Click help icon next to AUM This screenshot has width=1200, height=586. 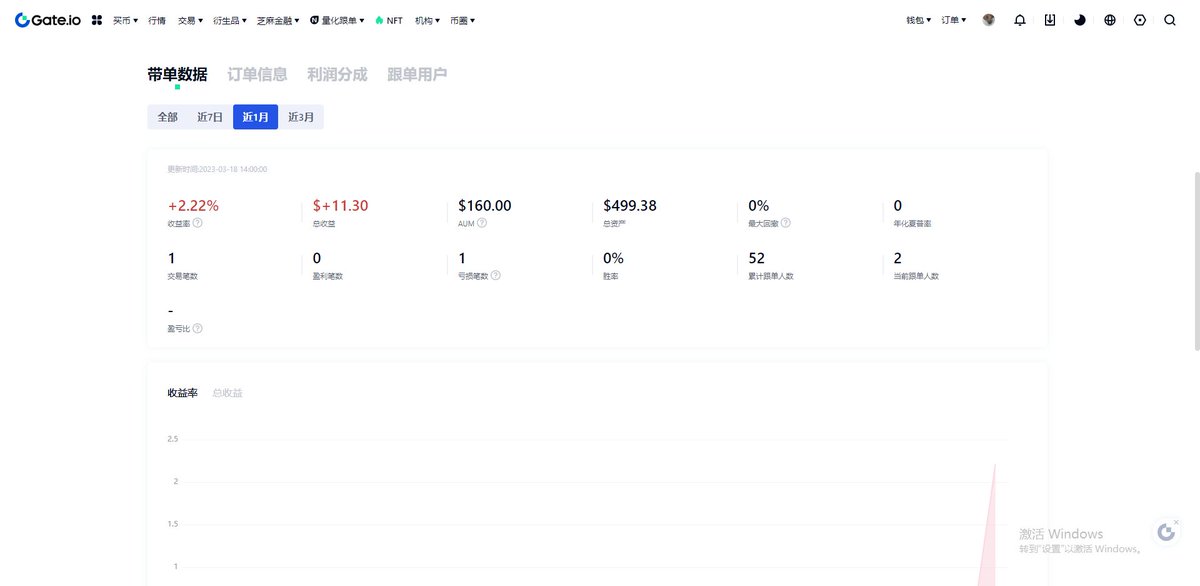click(x=482, y=223)
